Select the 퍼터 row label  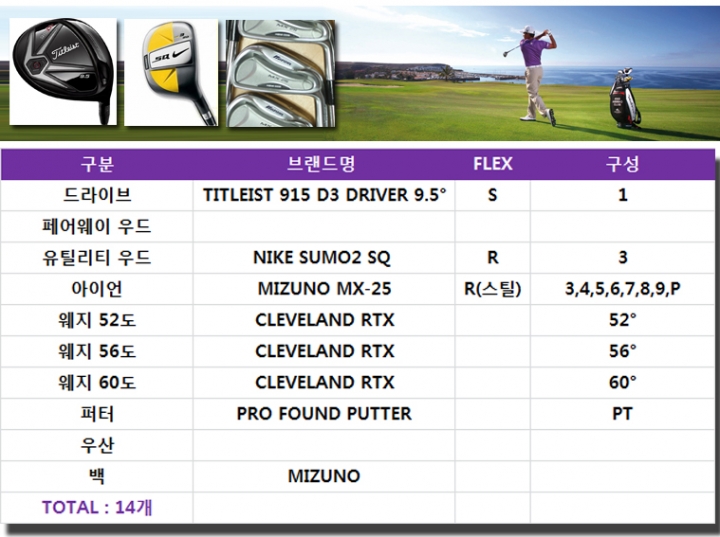[x=97, y=414]
